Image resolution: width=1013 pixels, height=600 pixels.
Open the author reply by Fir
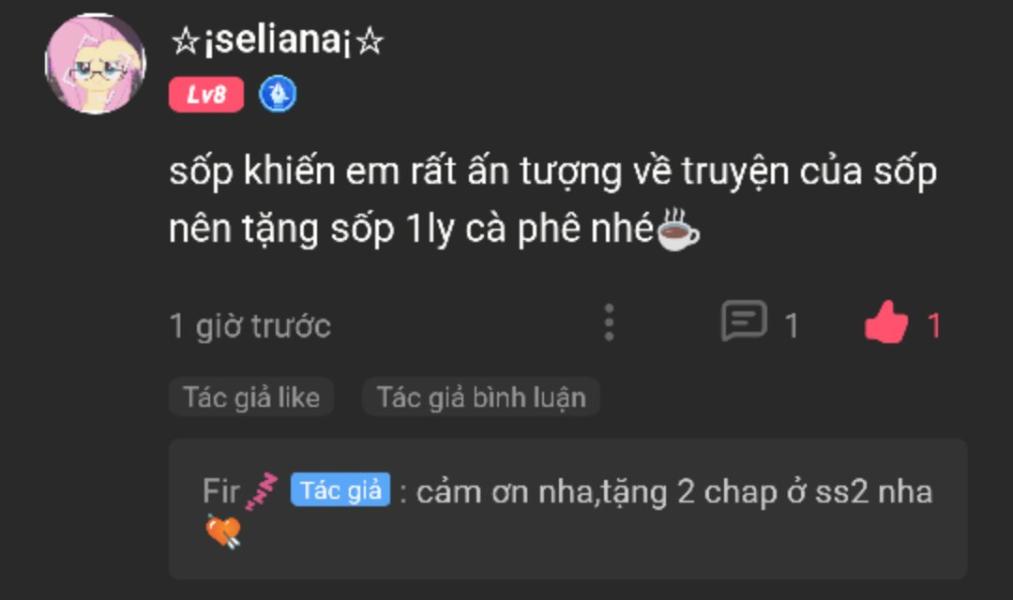click(x=568, y=509)
